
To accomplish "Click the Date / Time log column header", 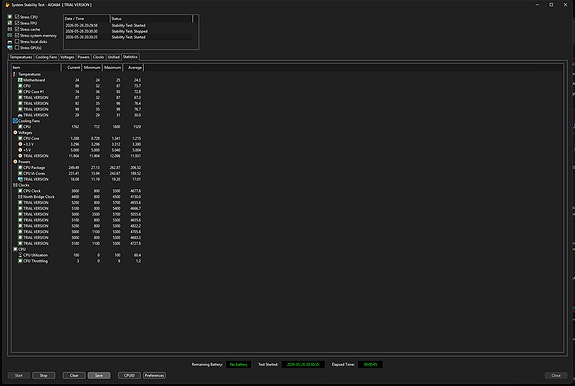I will [87, 18].
